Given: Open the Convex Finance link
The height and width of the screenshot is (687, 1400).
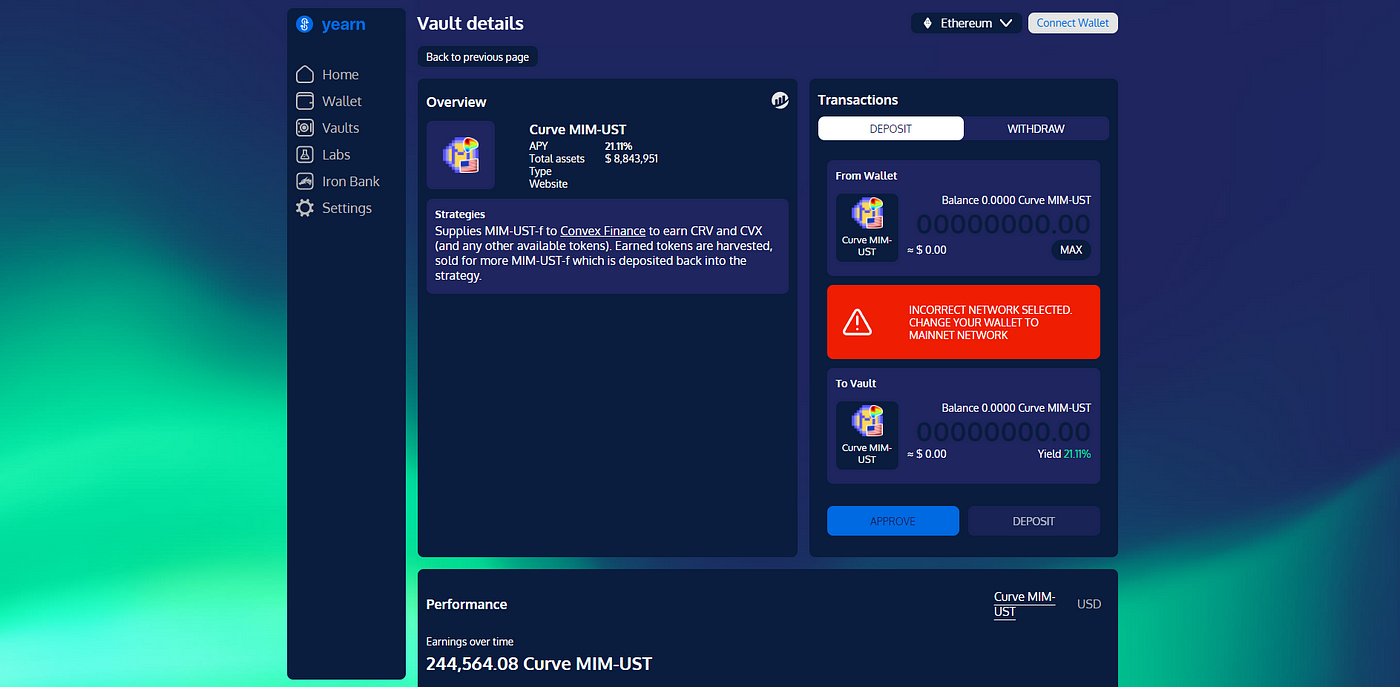Looking at the screenshot, I should point(603,231).
